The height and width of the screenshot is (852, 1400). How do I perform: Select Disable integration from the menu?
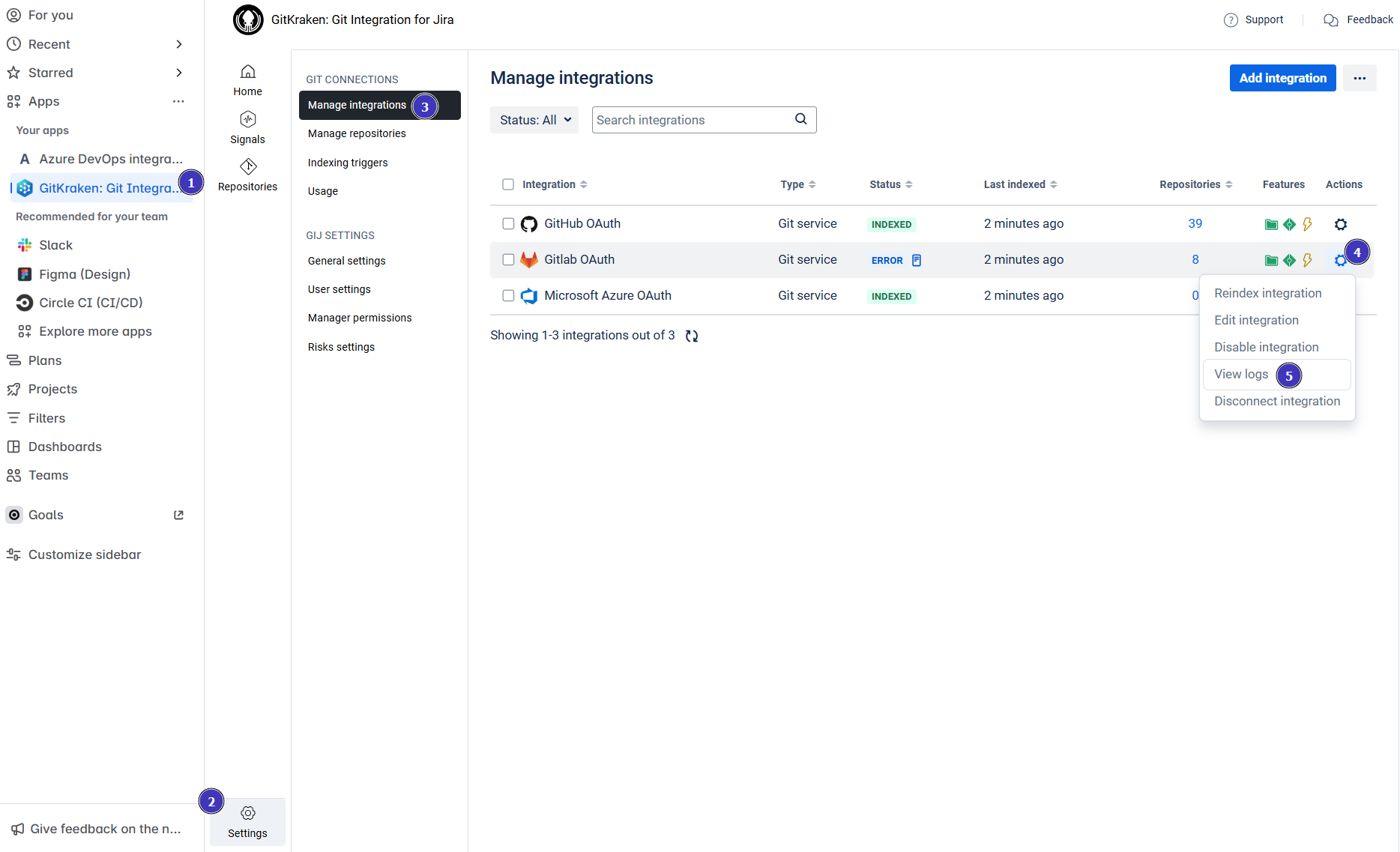click(x=1266, y=347)
